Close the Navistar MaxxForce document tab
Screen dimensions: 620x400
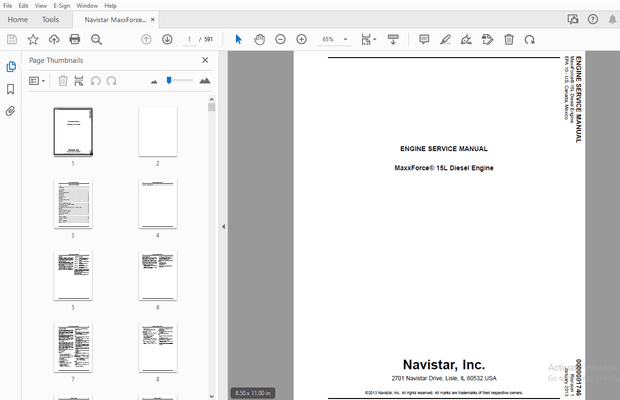click(153, 19)
